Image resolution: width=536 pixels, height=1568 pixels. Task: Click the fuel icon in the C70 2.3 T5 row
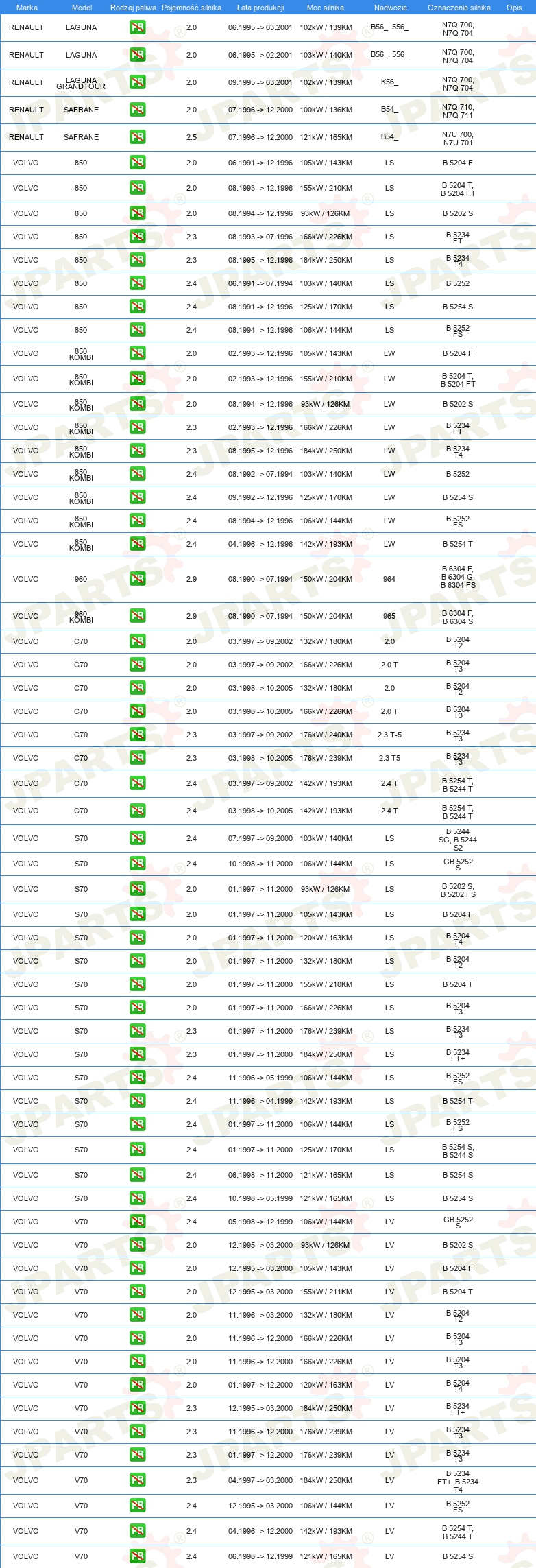pos(137,758)
